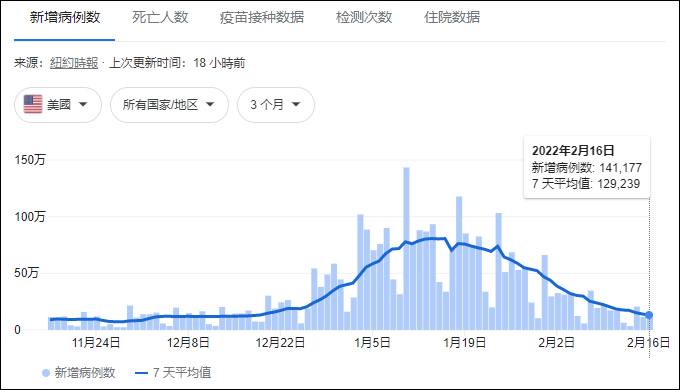Click the arrow beside 3 个月
The width and height of the screenshot is (680, 390).
[x=296, y=104]
